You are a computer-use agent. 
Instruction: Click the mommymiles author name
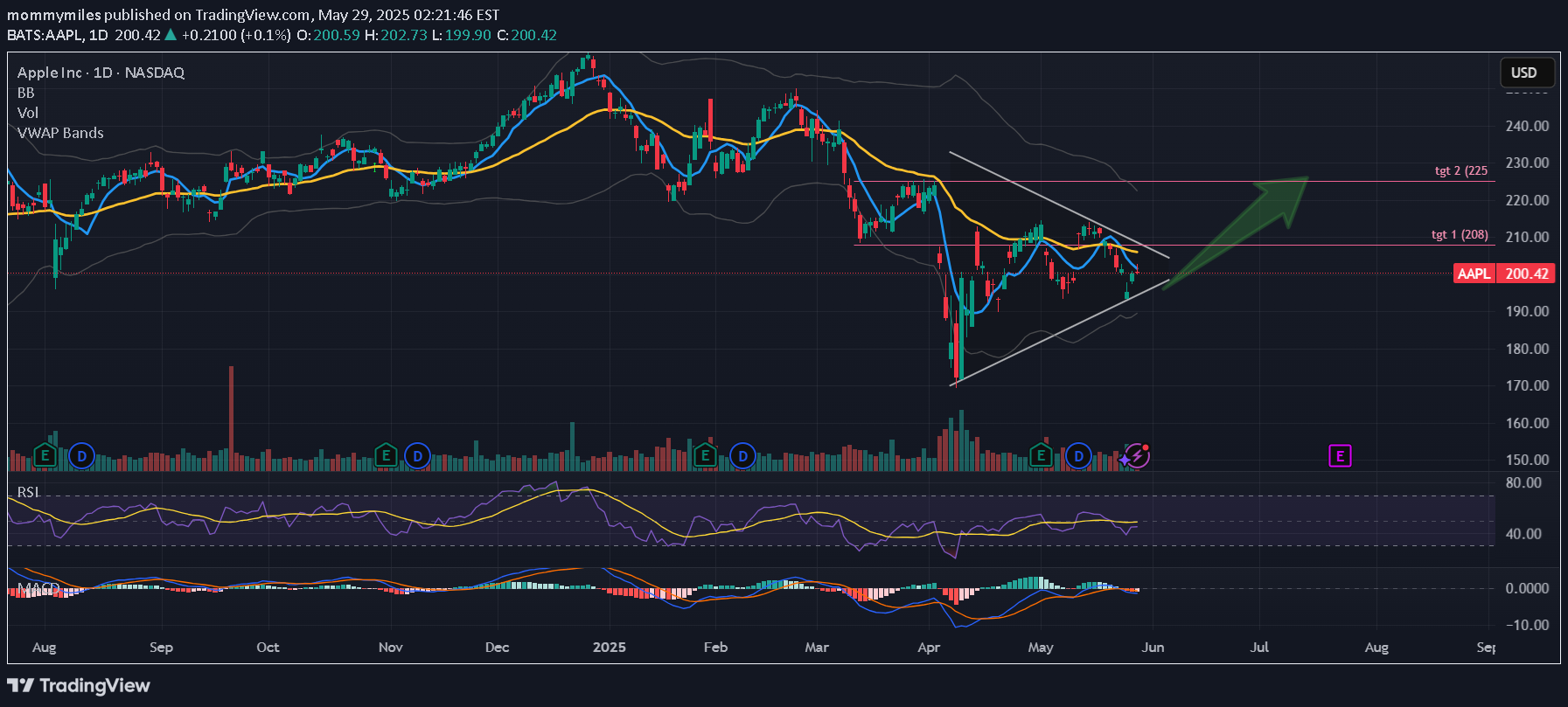pyautogui.click(x=54, y=15)
